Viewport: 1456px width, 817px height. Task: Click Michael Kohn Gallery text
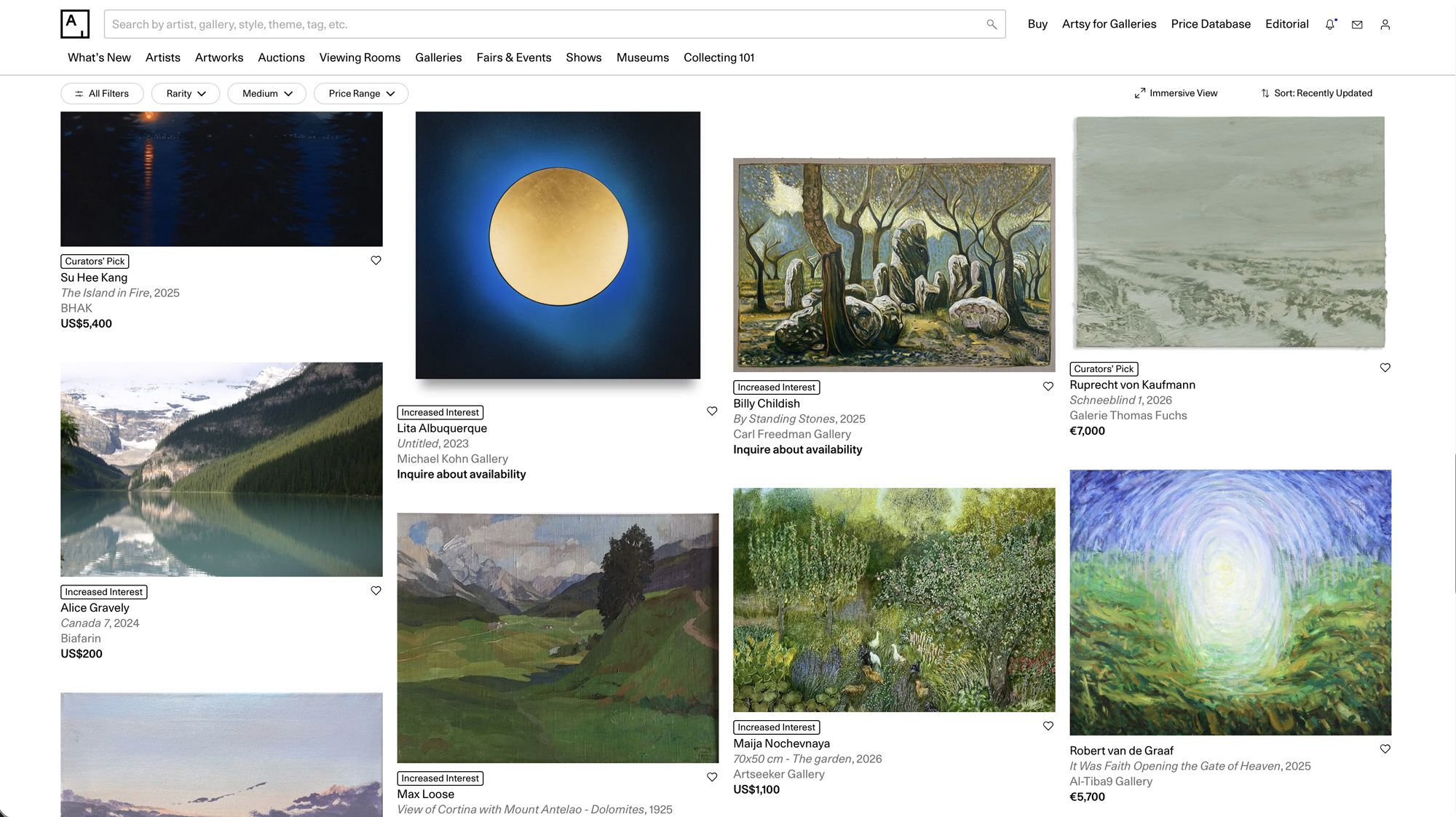click(452, 459)
